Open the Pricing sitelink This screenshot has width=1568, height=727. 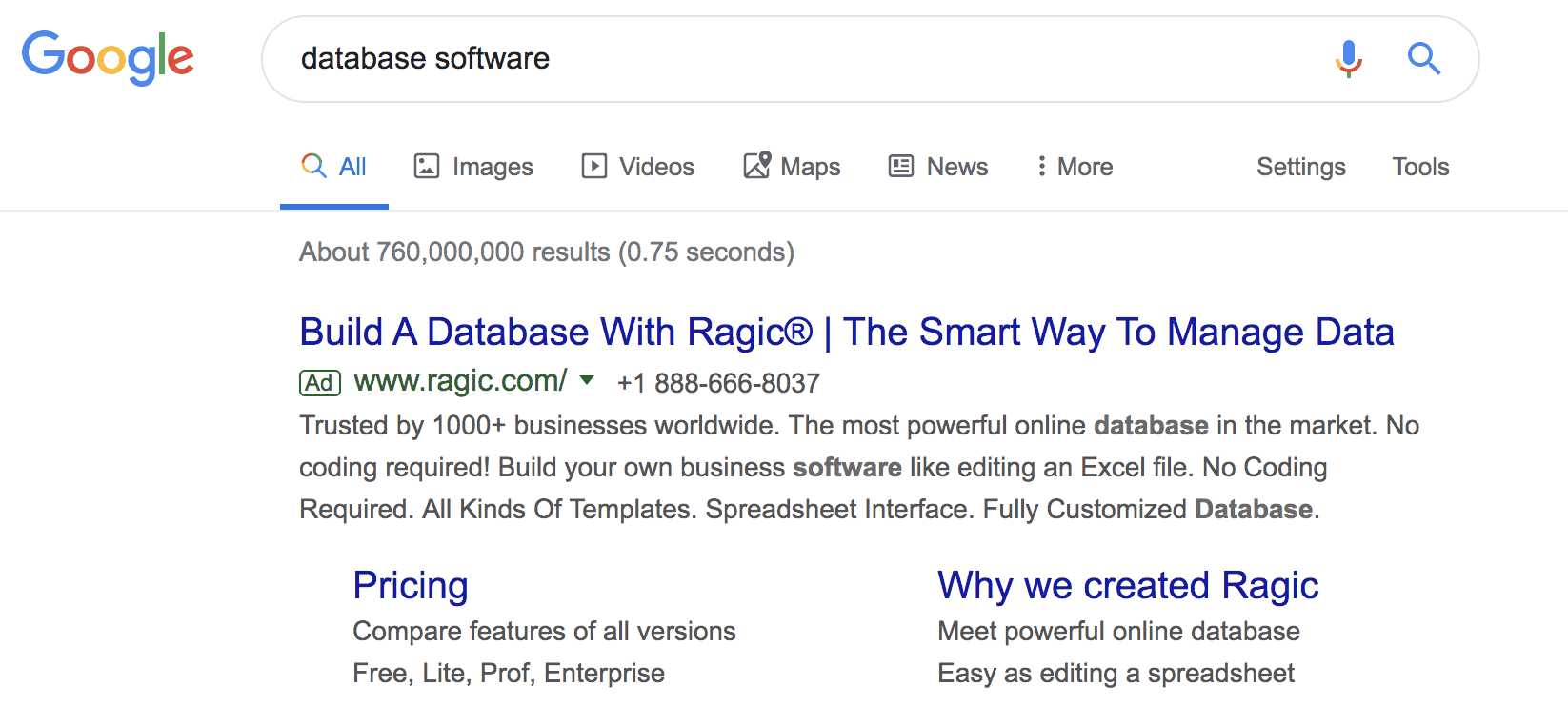coord(411,585)
